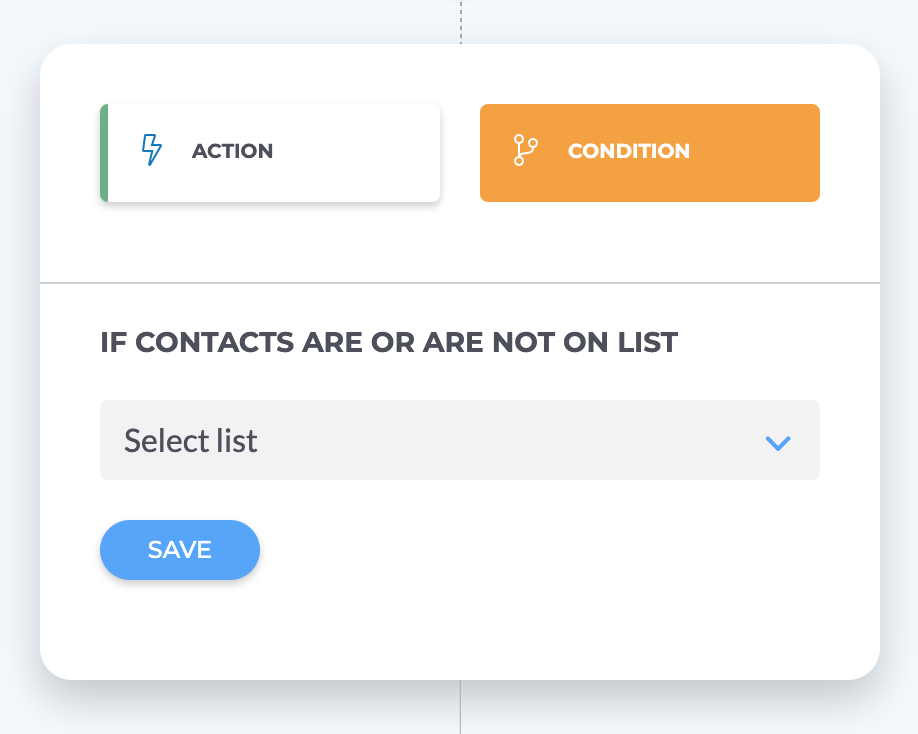Switch to the Action tab
918x734 pixels.
(270, 153)
